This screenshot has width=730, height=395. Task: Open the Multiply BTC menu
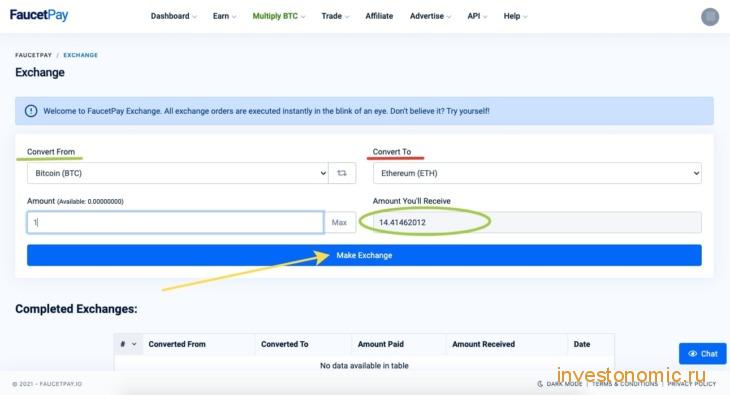pos(278,16)
